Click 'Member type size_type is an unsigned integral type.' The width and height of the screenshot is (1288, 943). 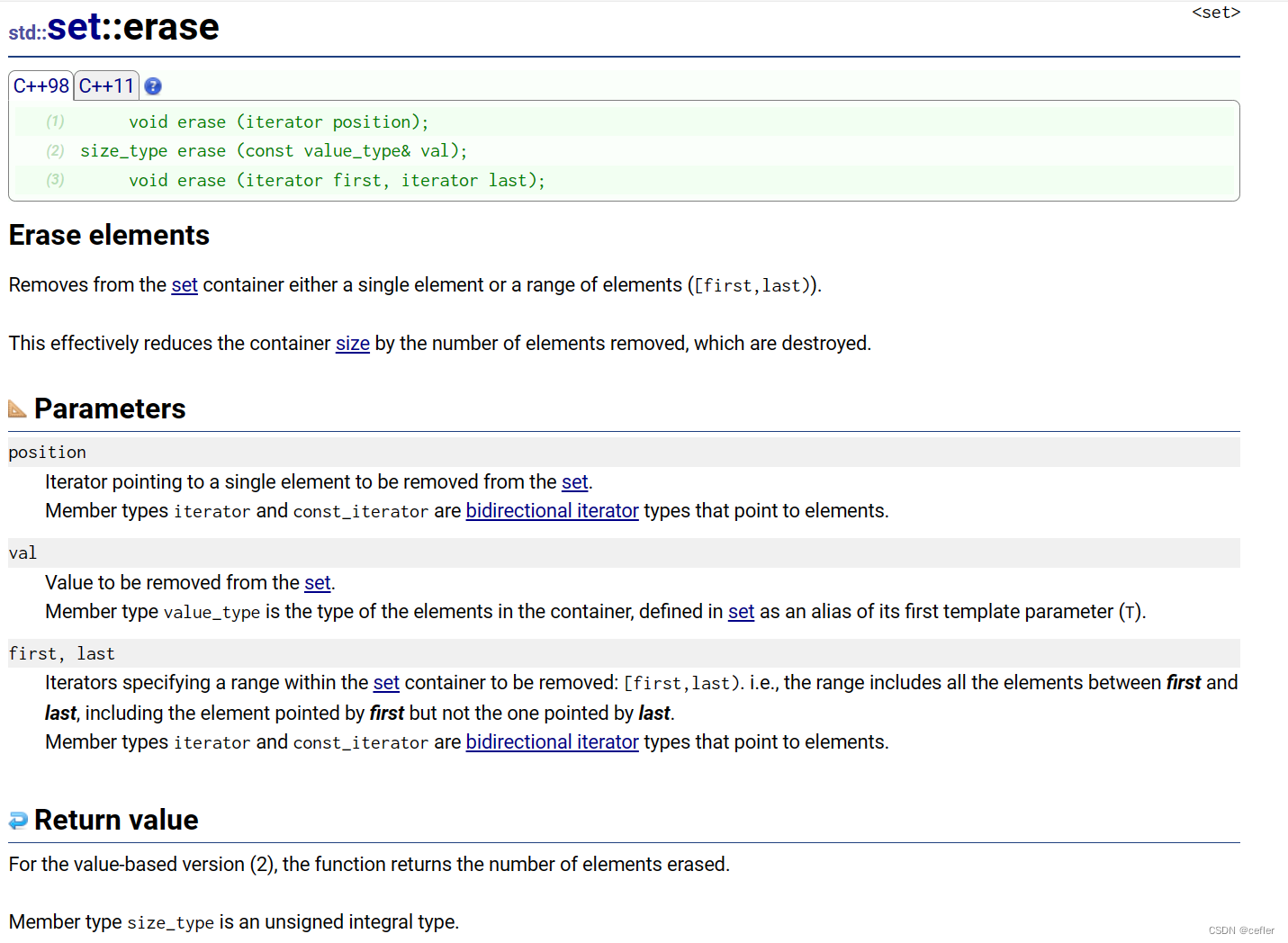tap(234, 922)
